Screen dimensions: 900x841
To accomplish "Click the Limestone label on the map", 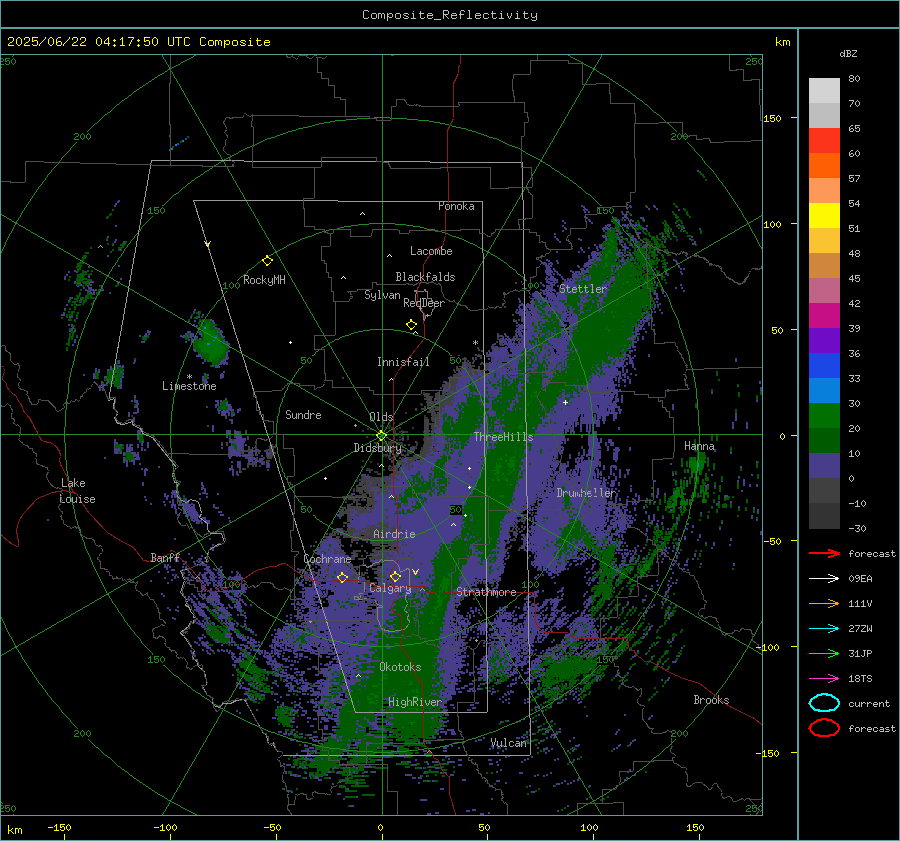I will [x=189, y=386].
